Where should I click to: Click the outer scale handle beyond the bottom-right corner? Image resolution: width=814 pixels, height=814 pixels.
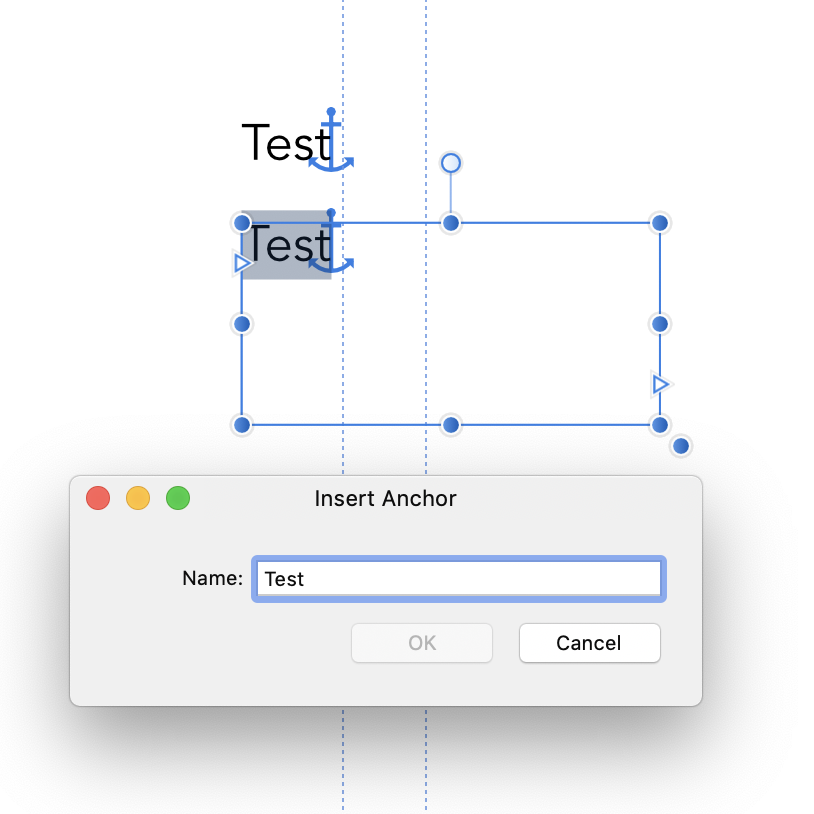(x=681, y=445)
